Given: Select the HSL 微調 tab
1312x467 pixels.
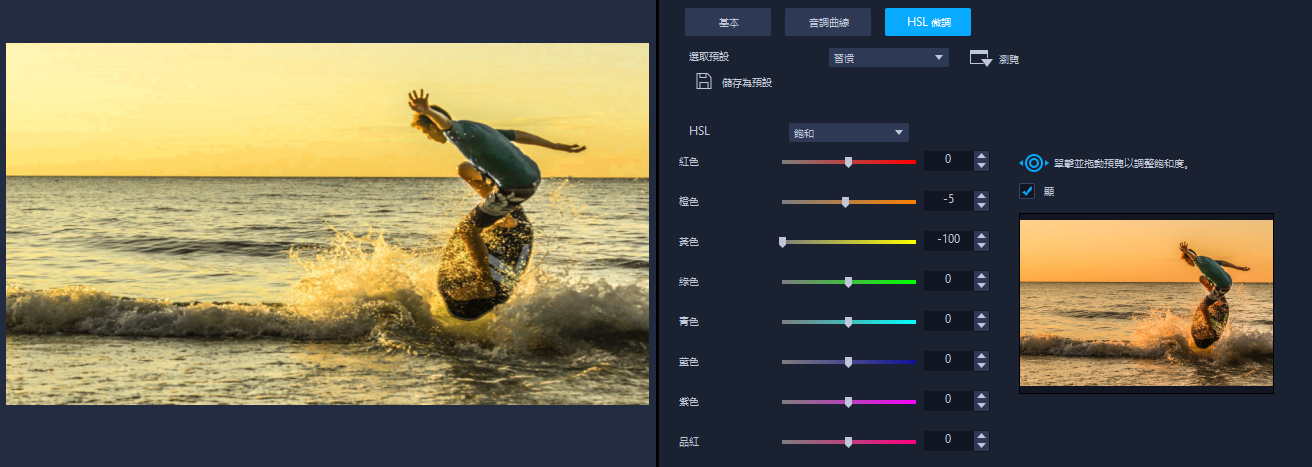Looking at the screenshot, I should pos(927,22).
